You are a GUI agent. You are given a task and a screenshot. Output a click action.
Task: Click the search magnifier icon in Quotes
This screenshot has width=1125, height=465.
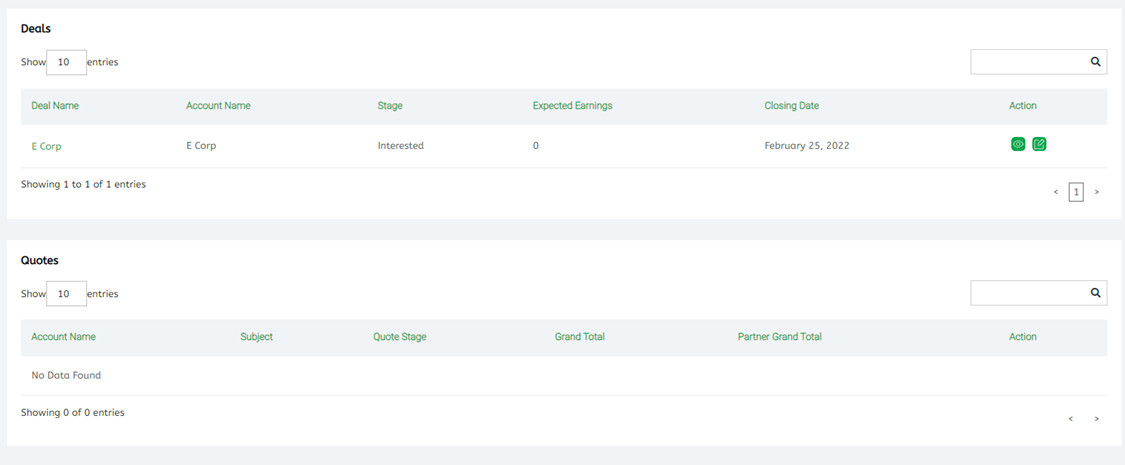tap(1095, 293)
